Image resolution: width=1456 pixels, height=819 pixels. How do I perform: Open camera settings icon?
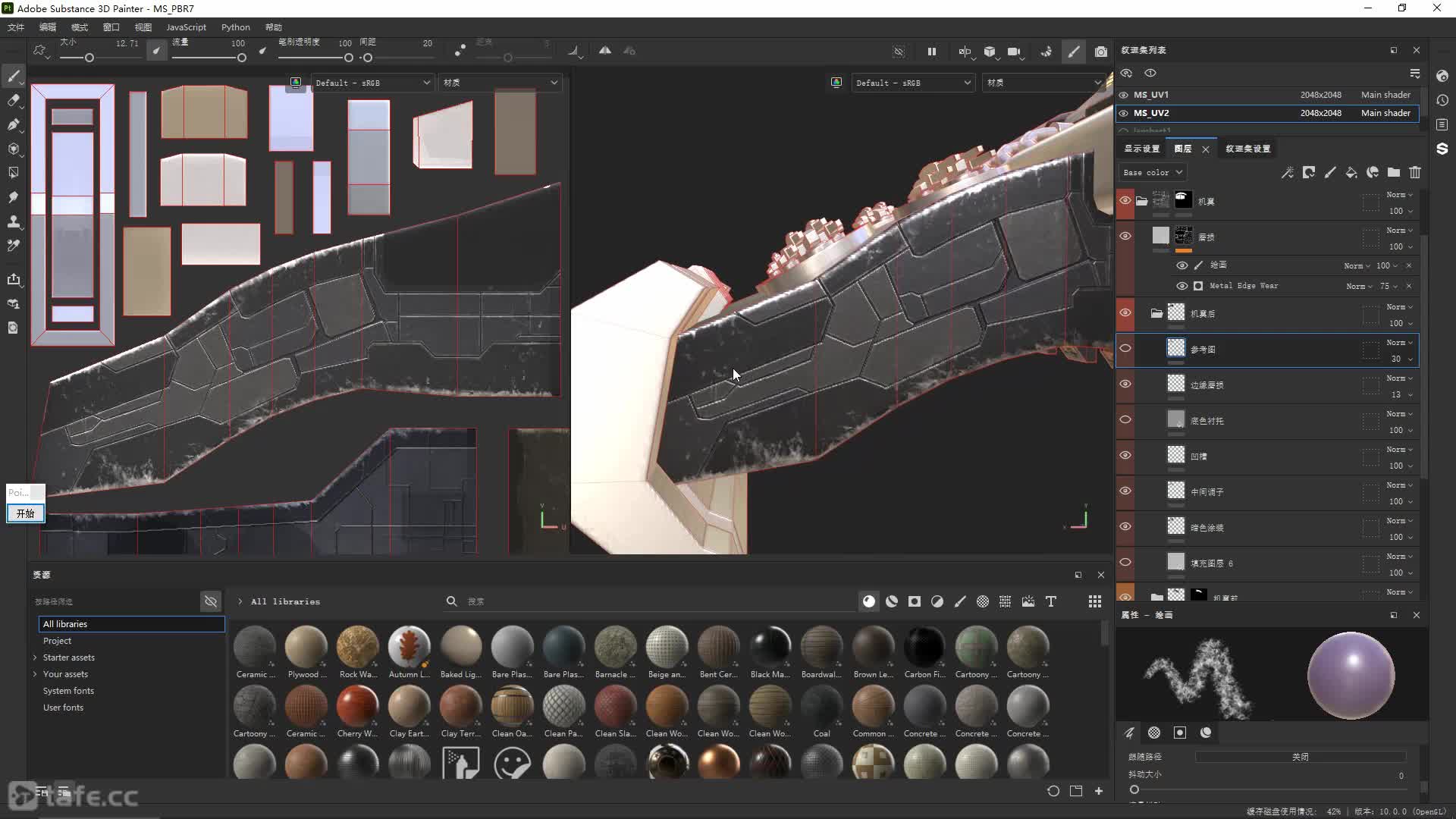point(1014,52)
